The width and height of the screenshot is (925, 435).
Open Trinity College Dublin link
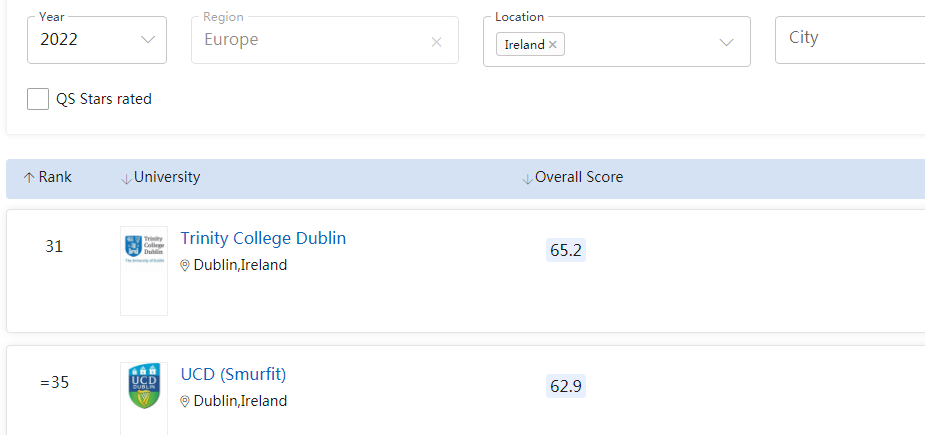point(263,238)
